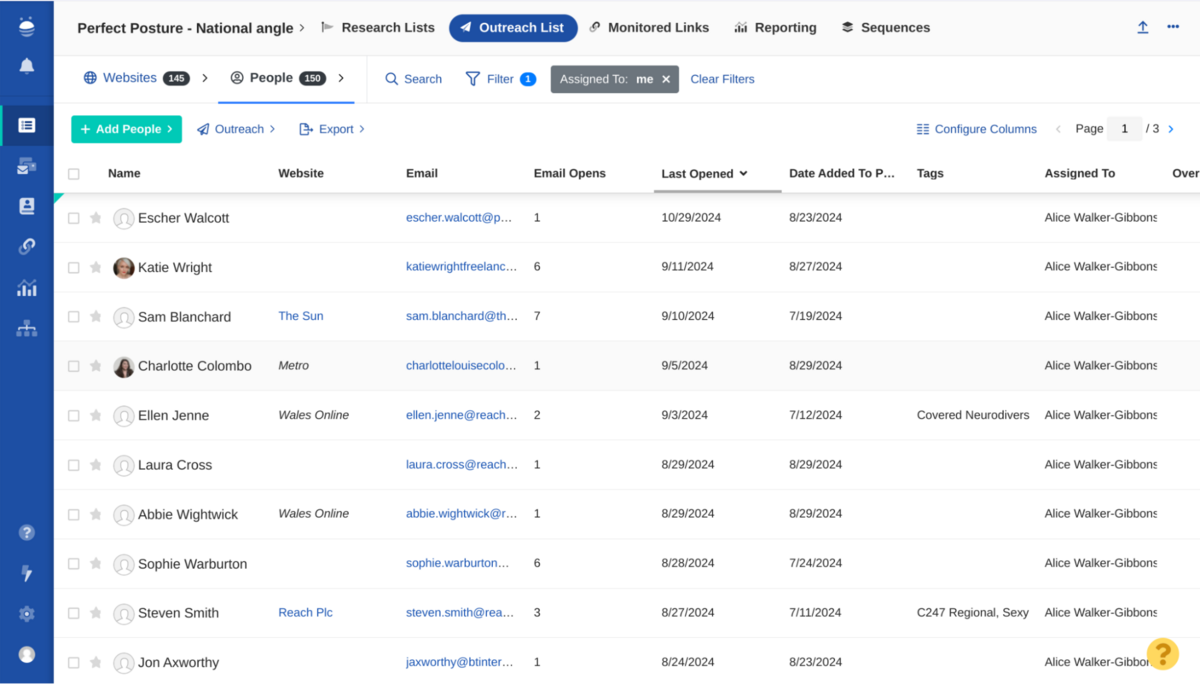The width and height of the screenshot is (1200, 684).
Task: Open the link chain icon in sidebar
Action: coord(27,247)
